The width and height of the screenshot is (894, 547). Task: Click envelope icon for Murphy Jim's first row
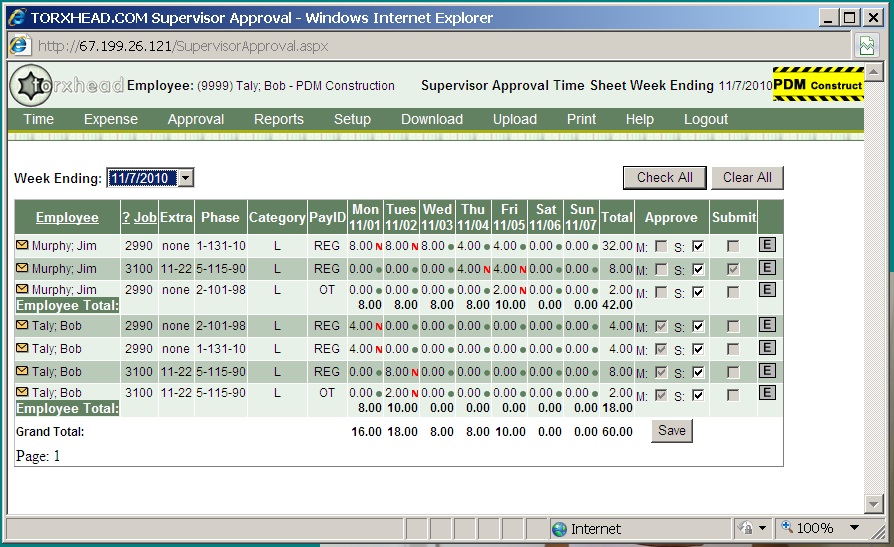click(22, 245)
